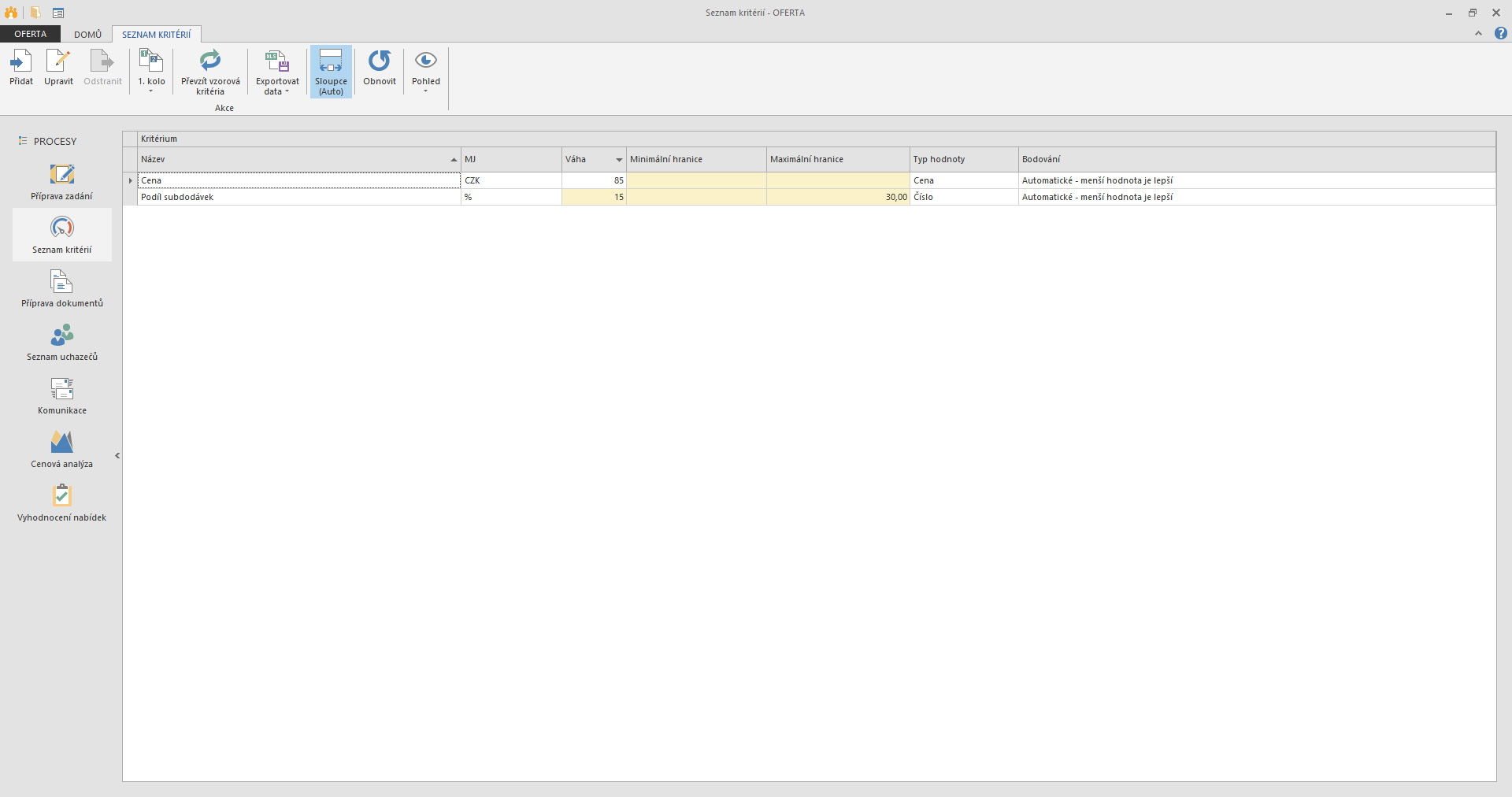The height and width of the screenshot is (797, 1512).
Task: Click the Upravit edit icon
Action: coord(58,61)
